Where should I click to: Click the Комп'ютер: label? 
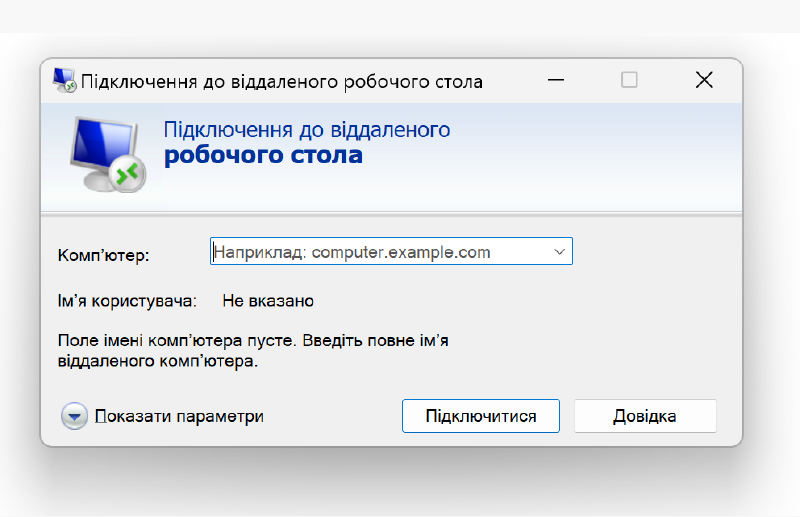coord(104,255)
